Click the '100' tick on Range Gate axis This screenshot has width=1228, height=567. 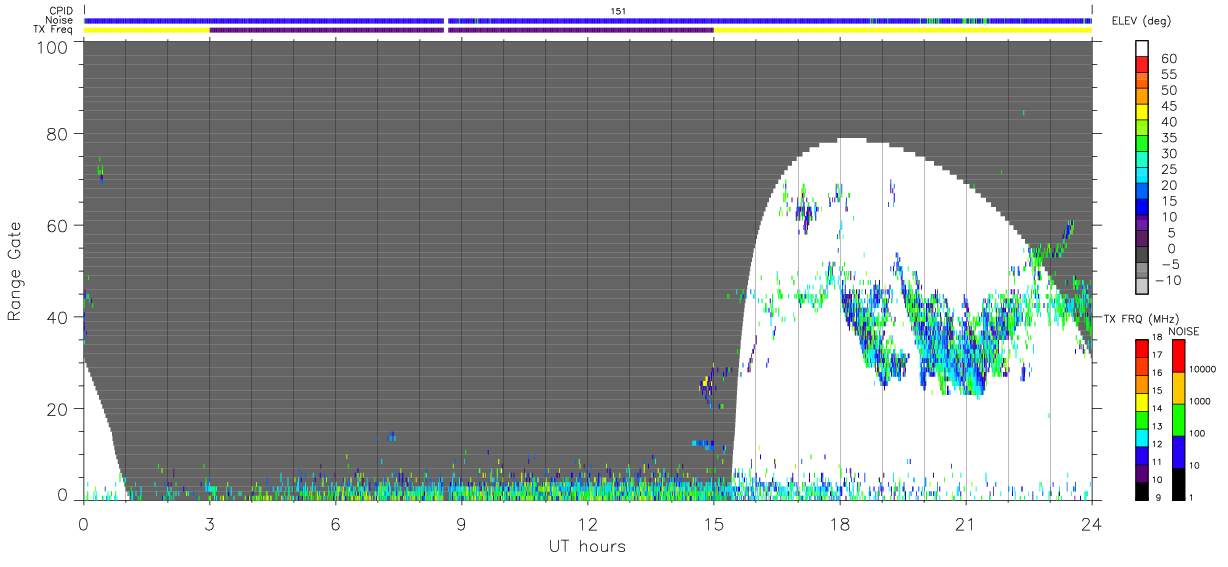pyautogui.click(x=52, y=47)
